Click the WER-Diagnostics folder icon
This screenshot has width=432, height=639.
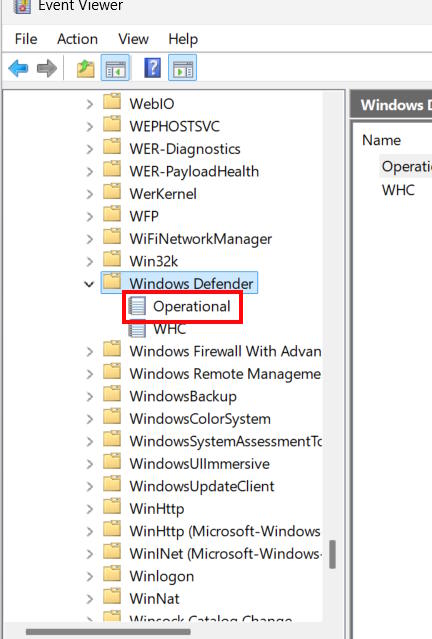coord(112,147)
